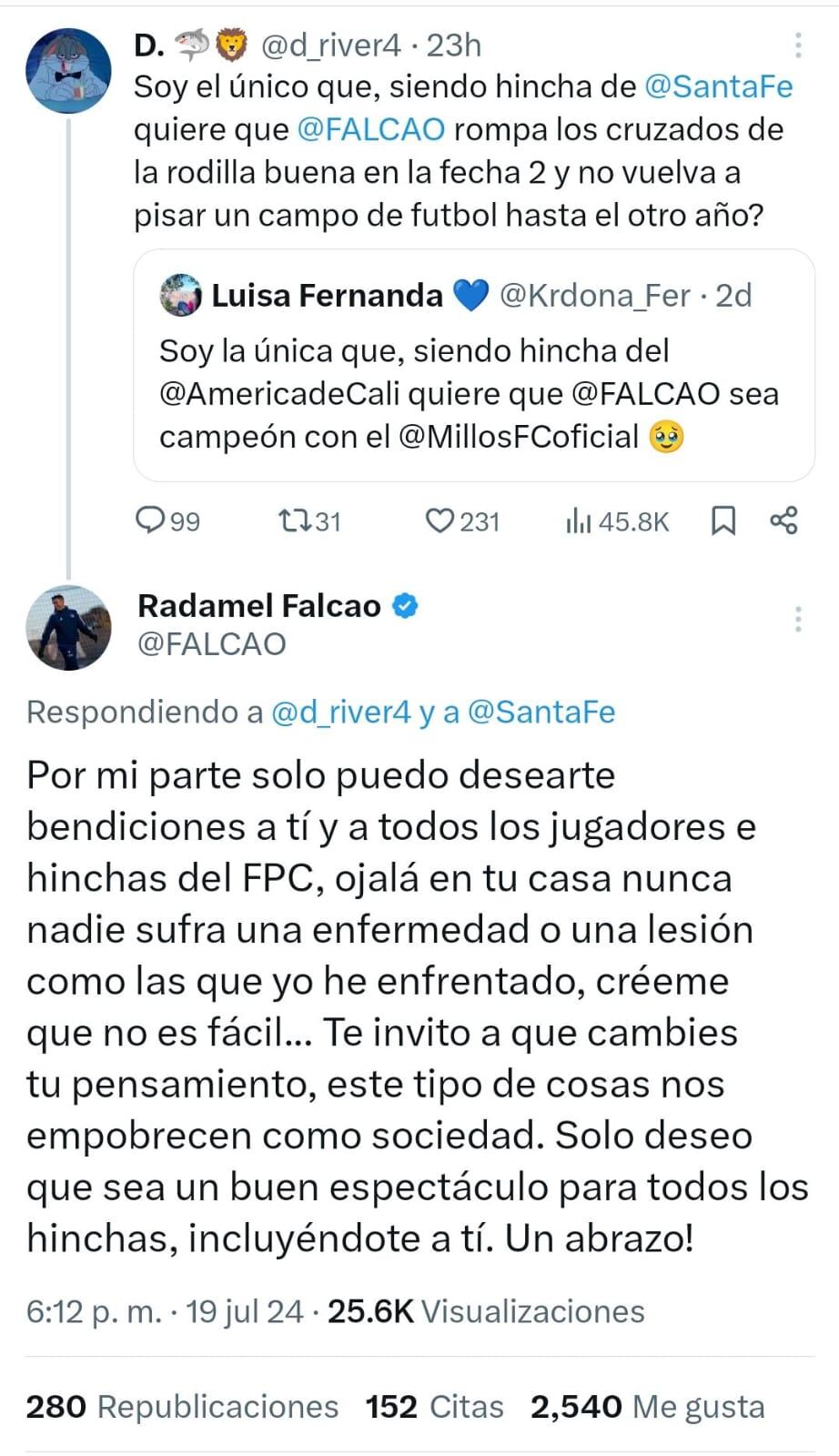
Task: Click the 2,540 Me gusta count
Action: point(644,1406)
